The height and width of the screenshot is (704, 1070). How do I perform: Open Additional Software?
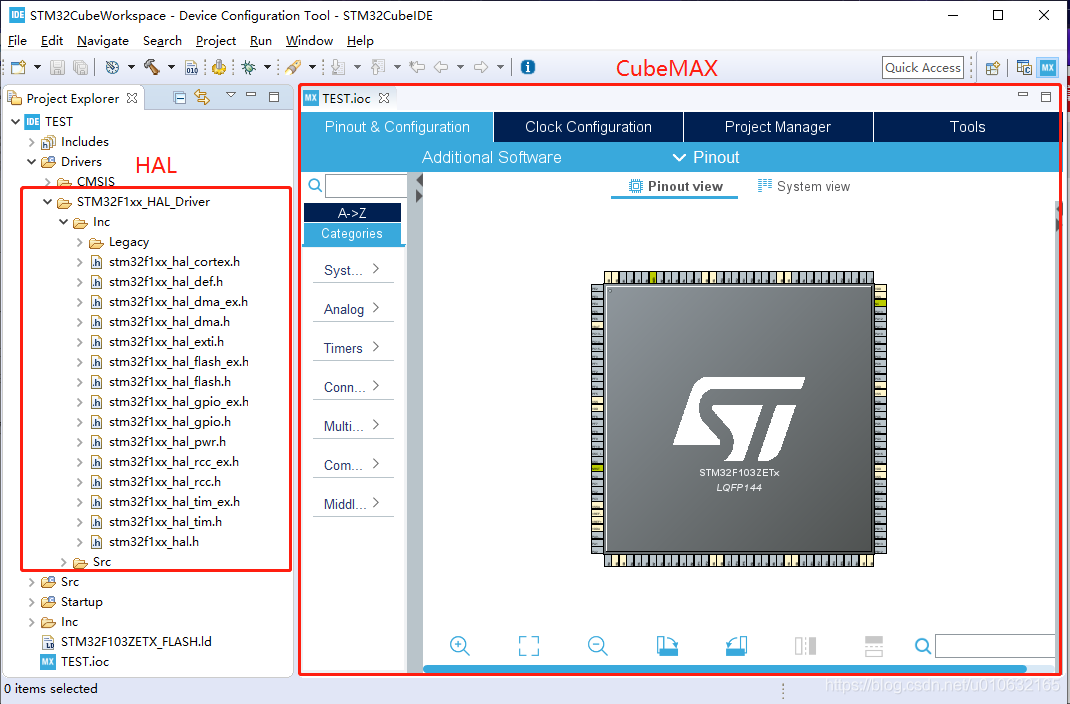coord(491,157)
